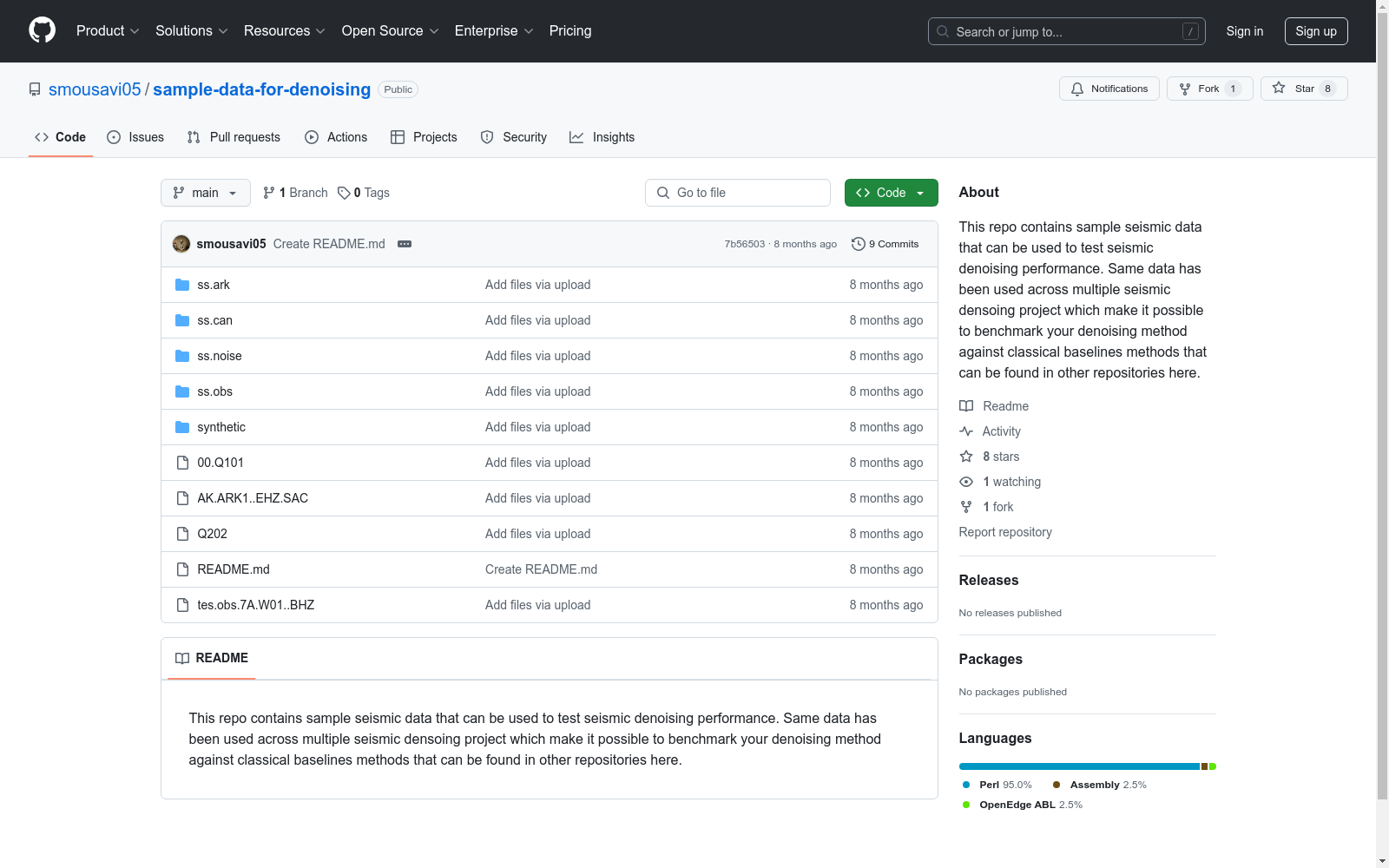Open the Enterprise dropdown menu
Image resolution: width=1389 pixels, height=868 pixels.
click(x=494, y=31)
